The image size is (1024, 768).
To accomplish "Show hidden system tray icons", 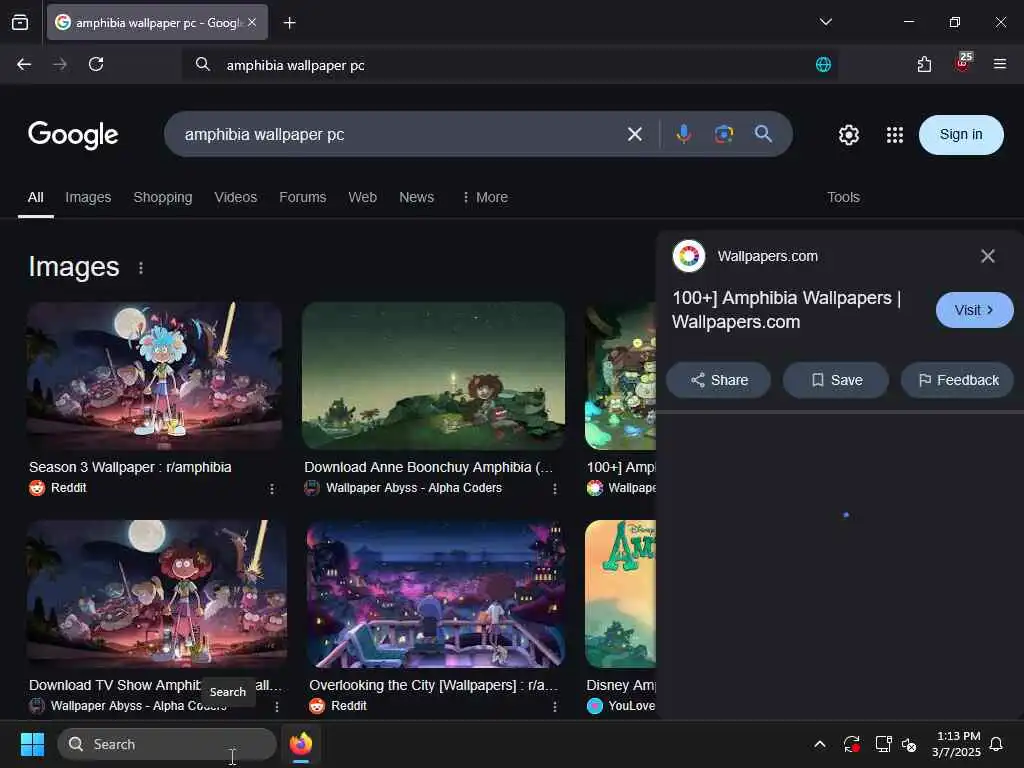I will (x=820, y=744).
